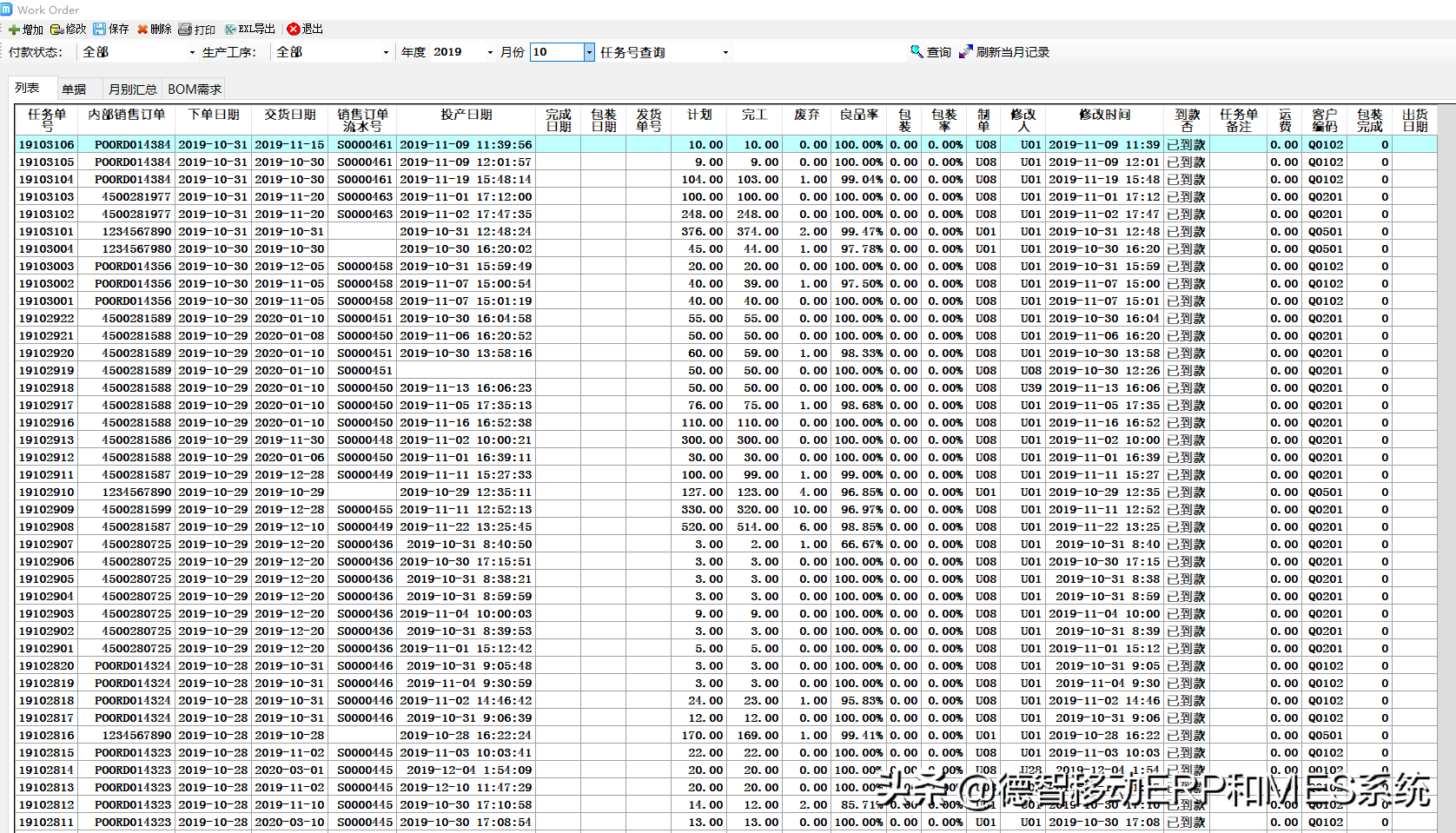Click the 删除 (Delete) toolbar icon
1456x833 pixels.
142,30
